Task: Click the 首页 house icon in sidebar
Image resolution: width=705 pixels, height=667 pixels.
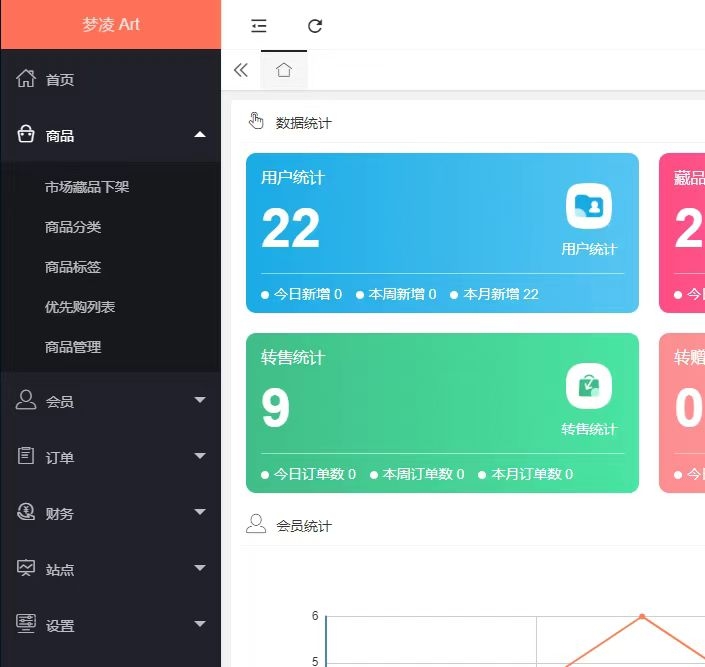Action: point(26,79)
